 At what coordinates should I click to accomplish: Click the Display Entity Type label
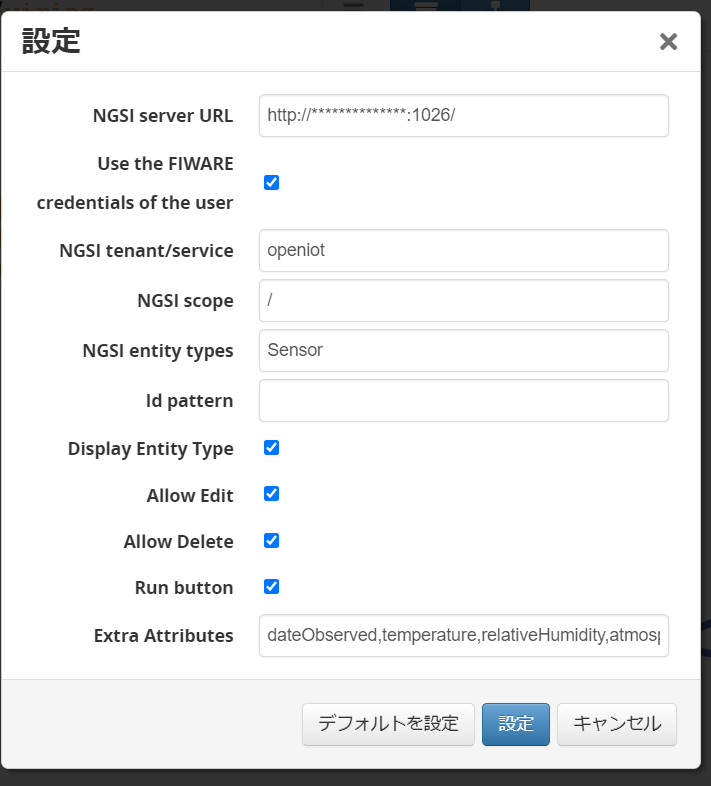click(151, 449)
